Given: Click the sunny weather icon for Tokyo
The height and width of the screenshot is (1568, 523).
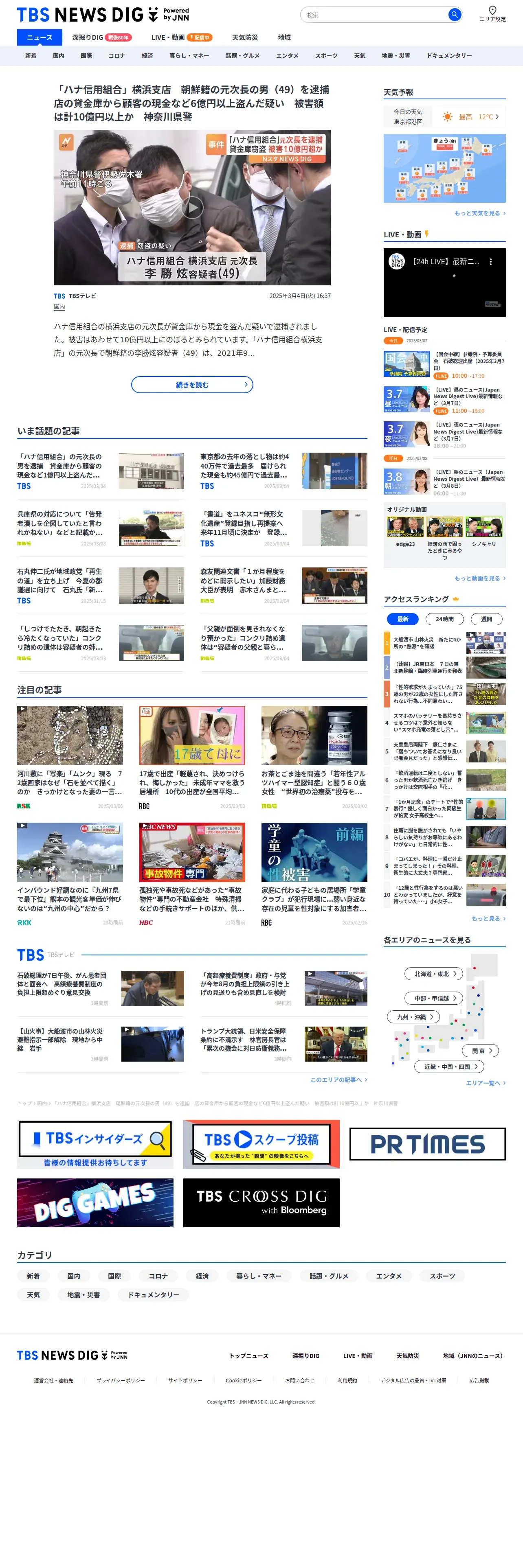Looking at the screenshot, I should click(x=448, y=117).
